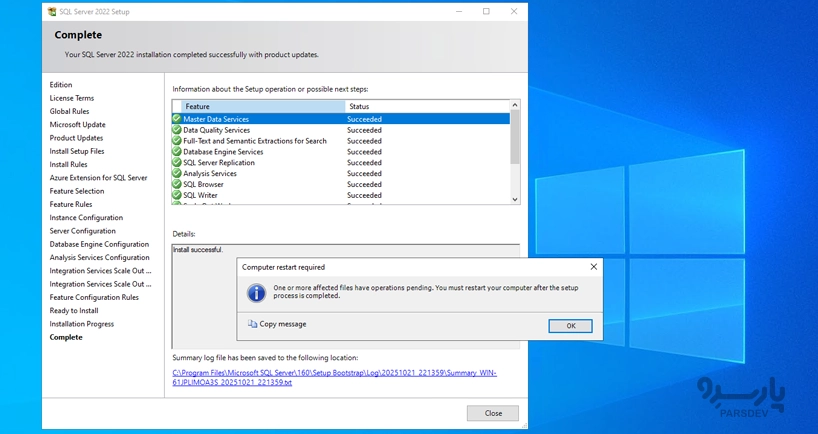Viewport: 818px width, 434px height.
Task: Click the feature list scrollbar down arrow
Action: 515,199
